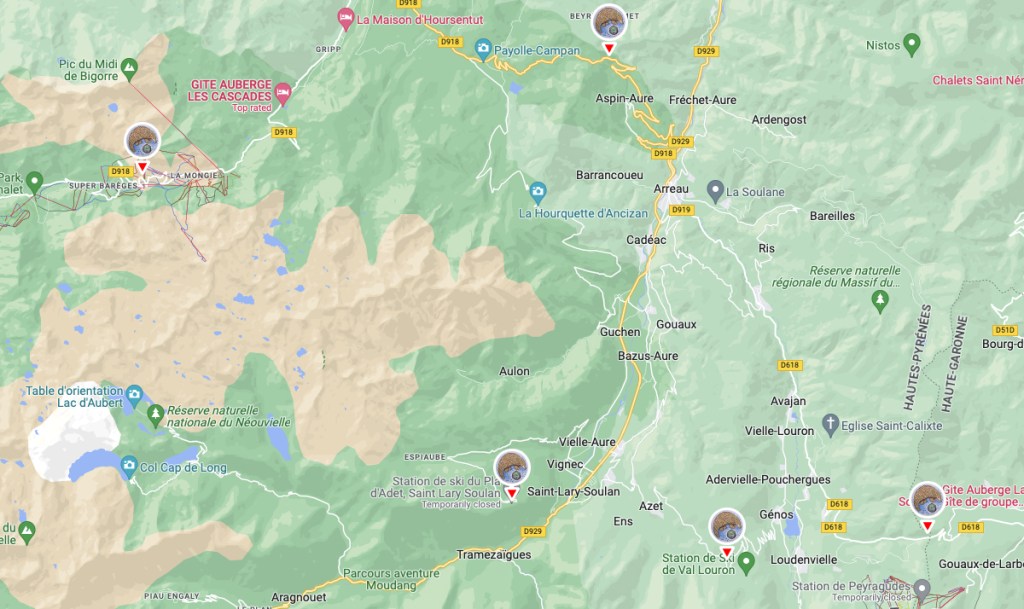Select the La Soulane grey location pin
This screenshot has width=1024, height=609.
coord(715,191)
